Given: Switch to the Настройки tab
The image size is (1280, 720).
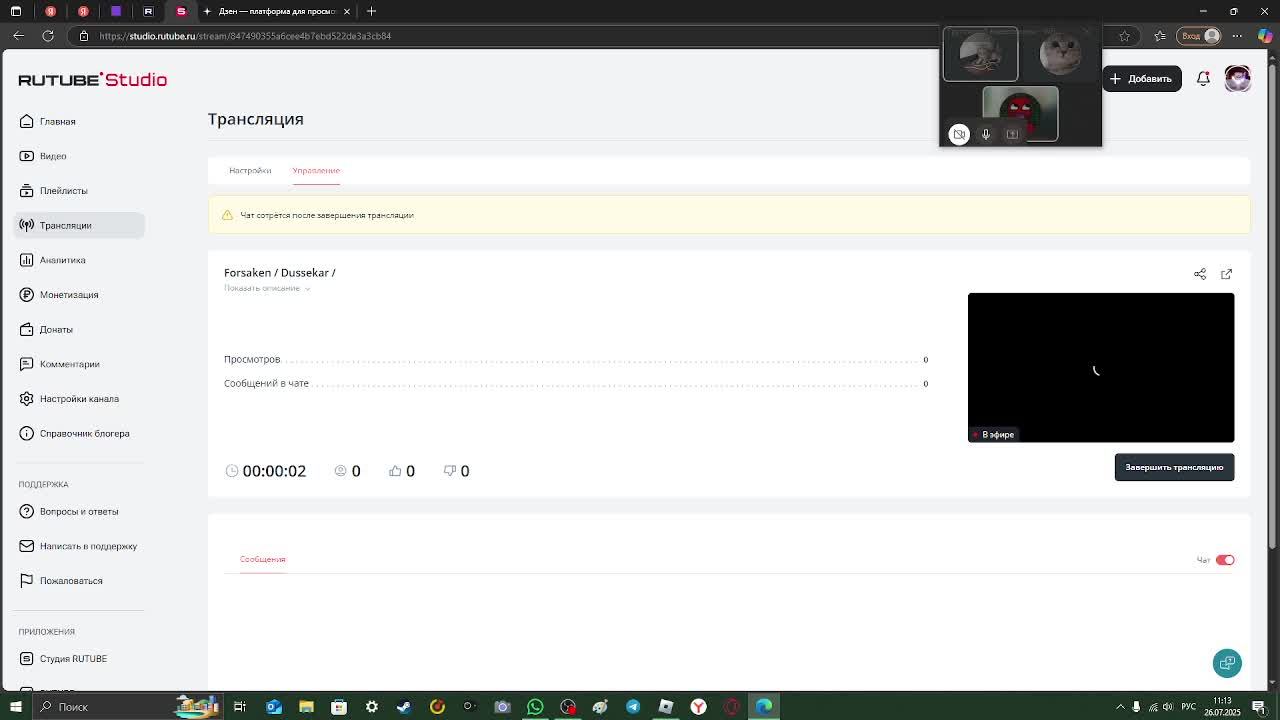Looking at the screenshot, I should pos(250,170).
